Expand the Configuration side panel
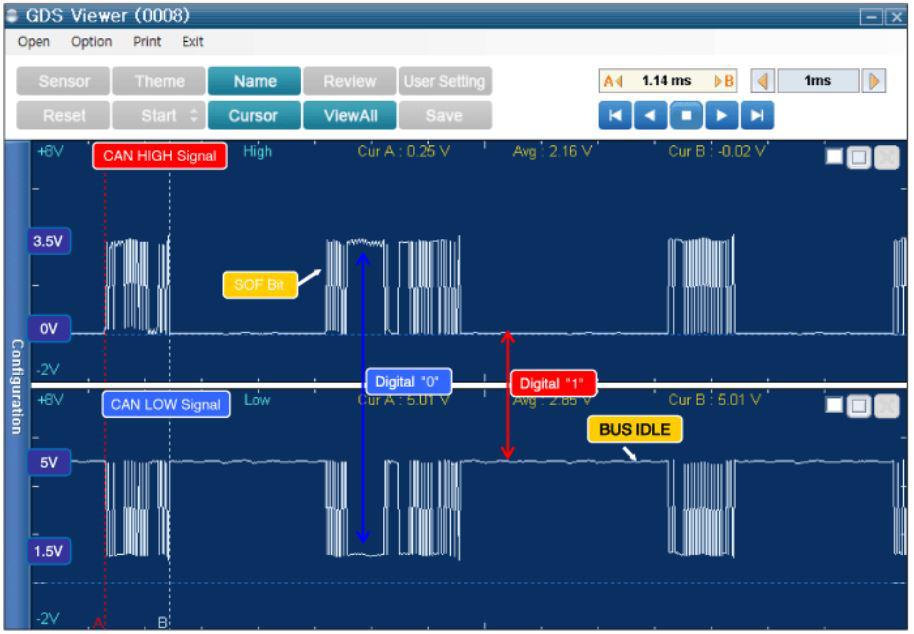 (x=17, y=386)
